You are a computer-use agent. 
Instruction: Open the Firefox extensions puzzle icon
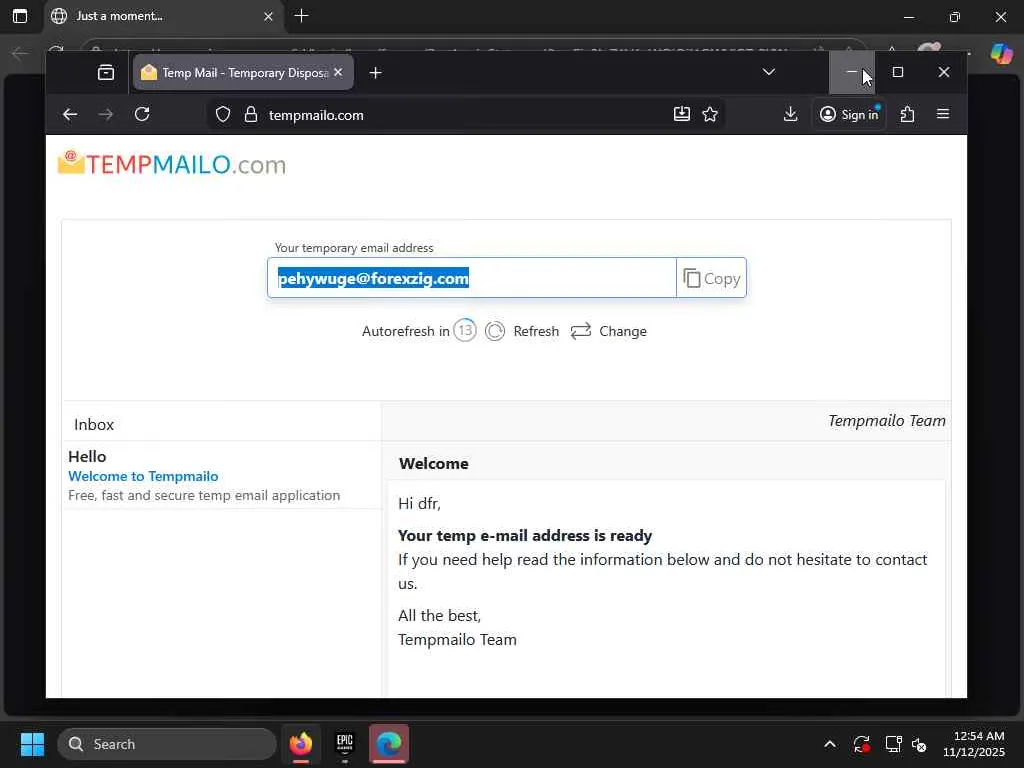coord(907,114)
